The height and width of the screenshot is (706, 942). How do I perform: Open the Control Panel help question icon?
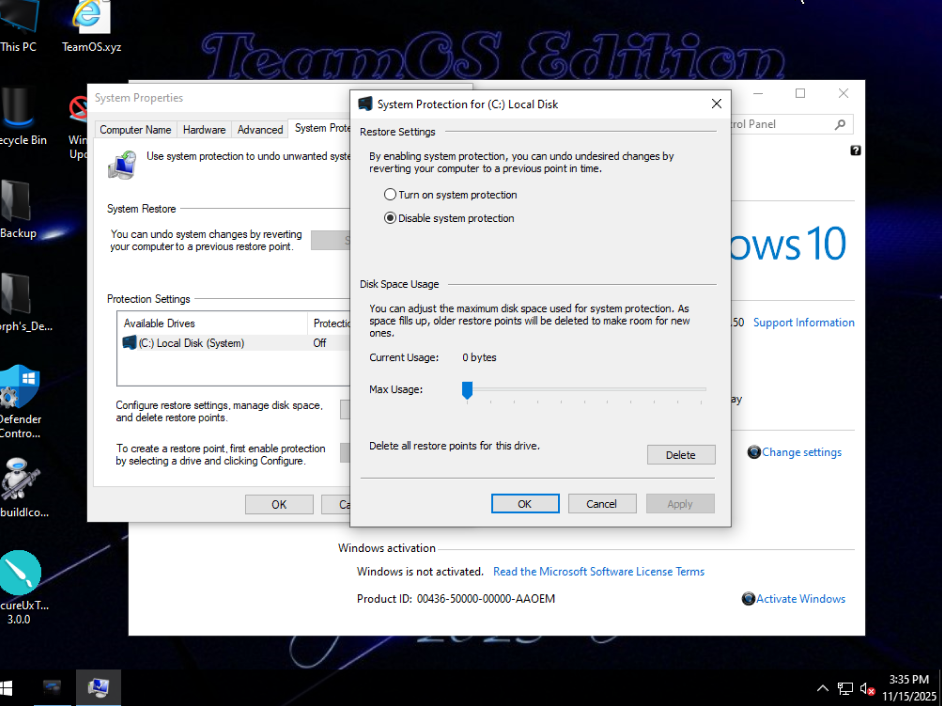tap(855, 150)
